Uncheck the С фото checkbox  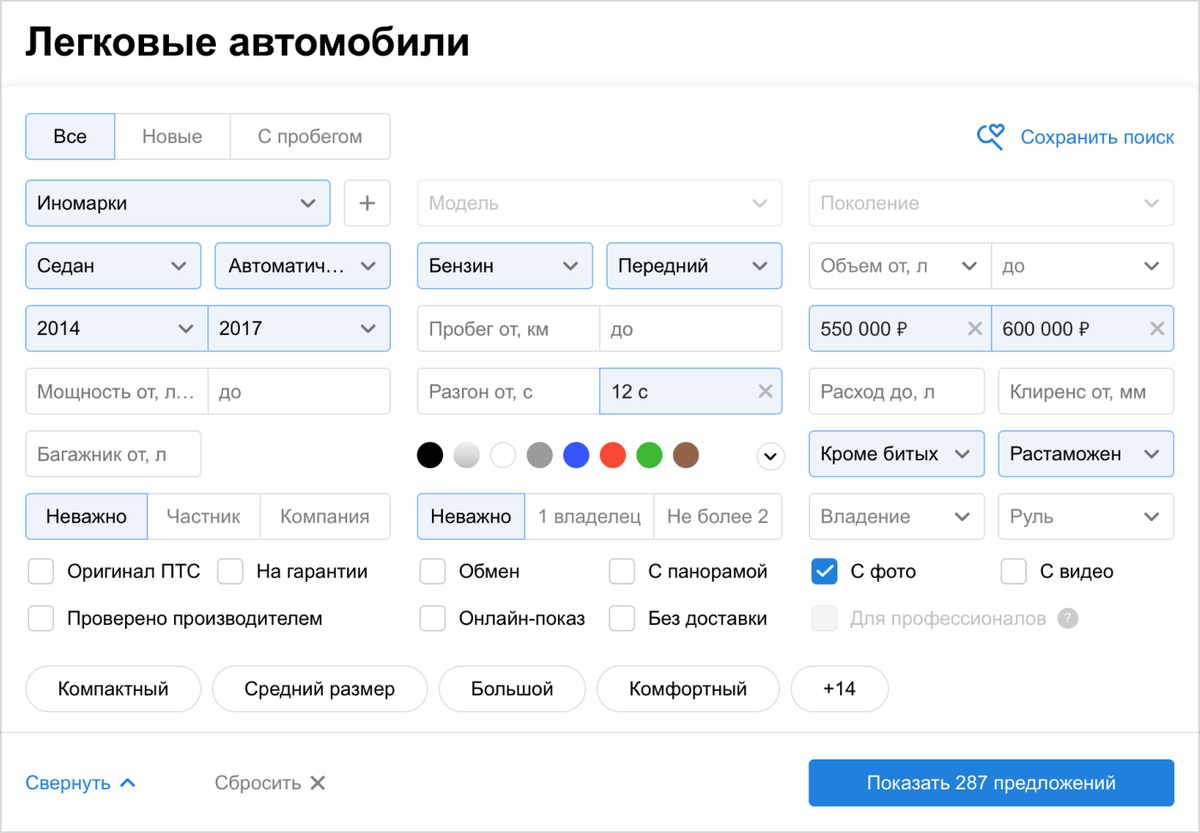coord(824,572)
